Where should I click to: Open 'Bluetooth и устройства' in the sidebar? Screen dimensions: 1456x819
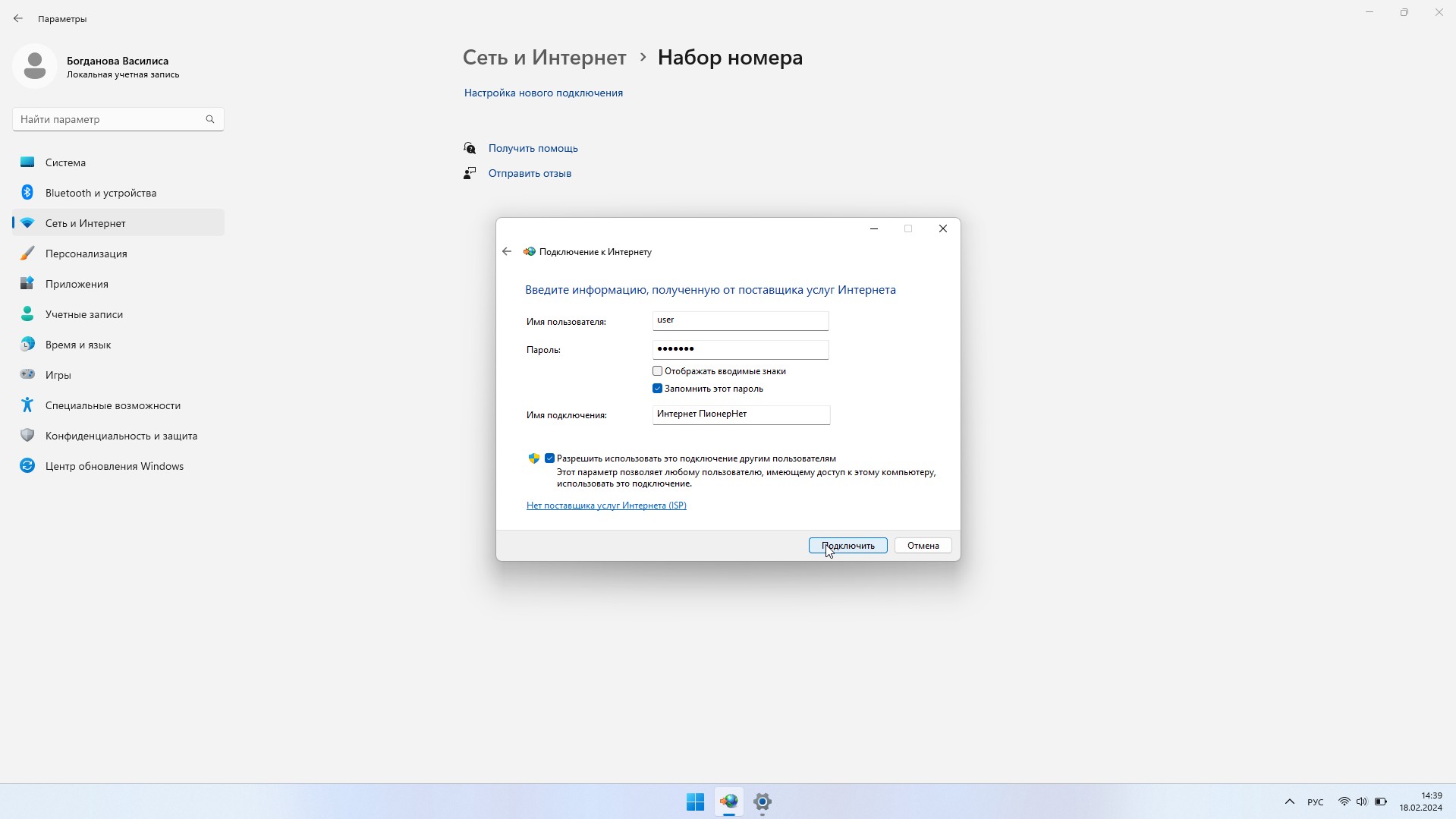(101, 193)
